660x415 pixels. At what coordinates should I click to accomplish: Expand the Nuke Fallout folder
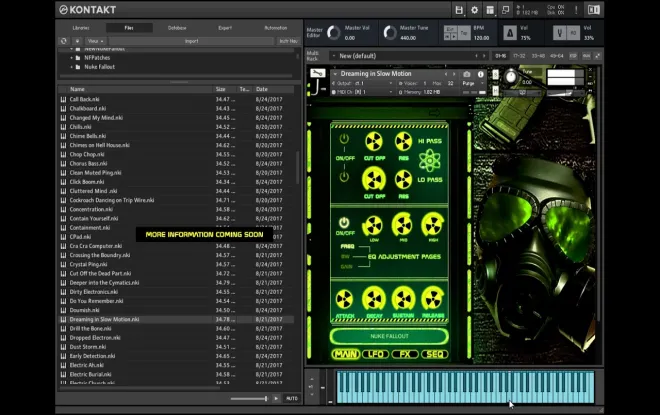pyautogui.click(x=72, y=67)
